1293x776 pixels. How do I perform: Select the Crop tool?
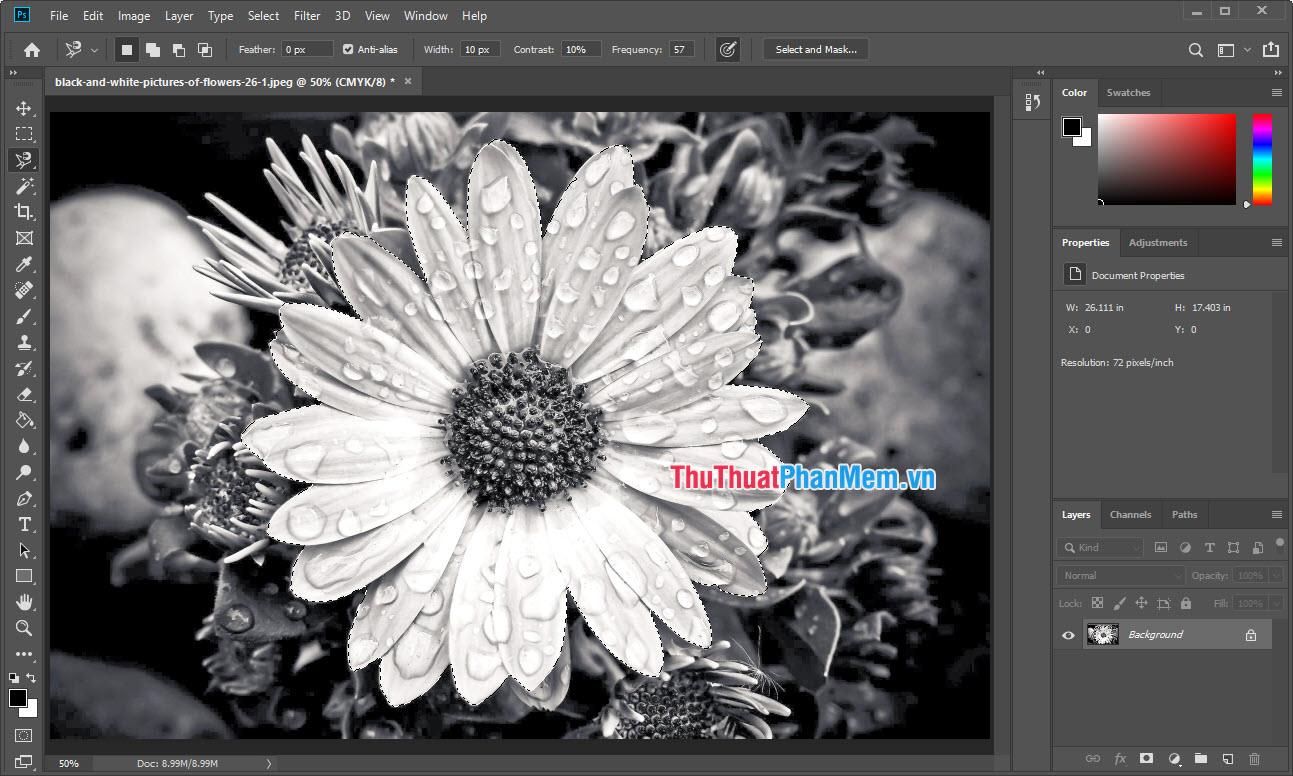click(x=24, y=211)
